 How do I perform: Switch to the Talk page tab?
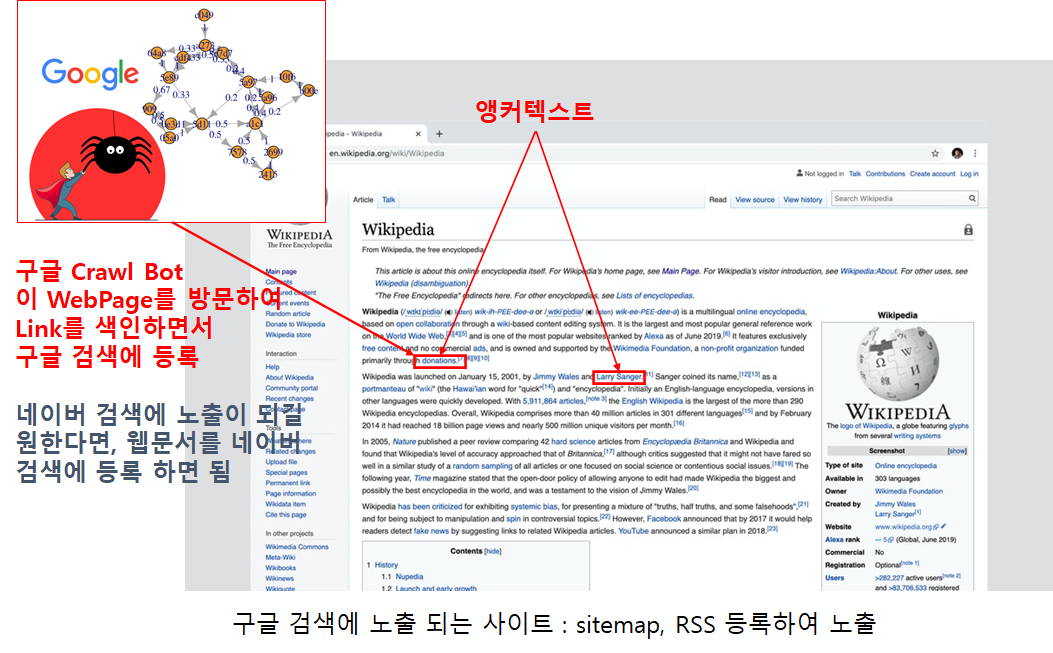(x=389, y=200)
